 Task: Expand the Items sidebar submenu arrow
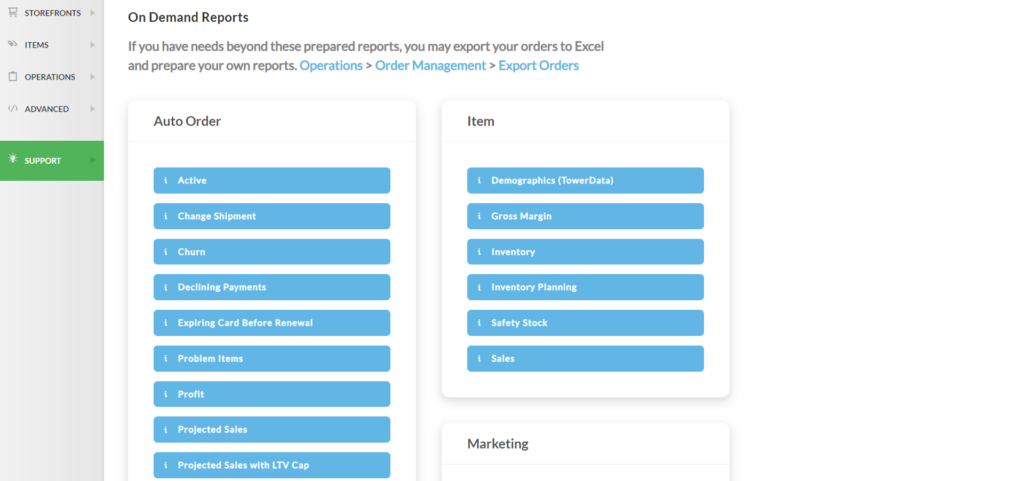coord(93,45)
